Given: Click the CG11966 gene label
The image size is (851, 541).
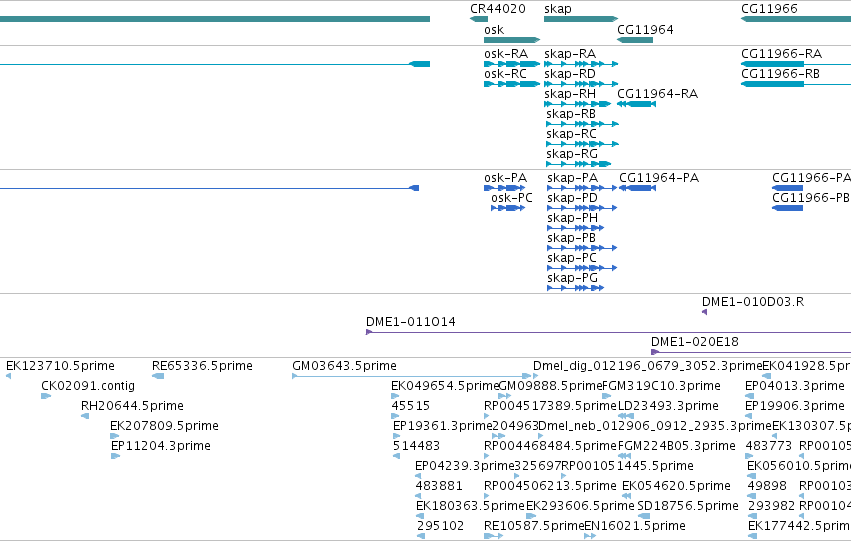Looking at the screenshot, I should 769,9.
